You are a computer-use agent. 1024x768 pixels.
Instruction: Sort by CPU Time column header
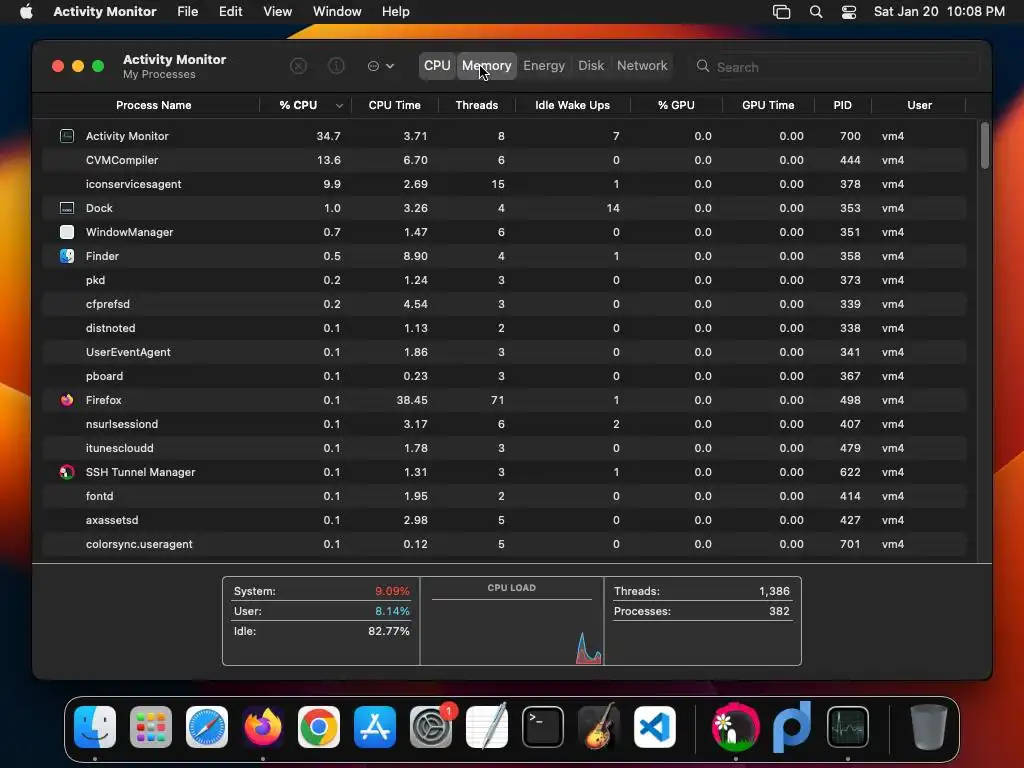point(394,105)
